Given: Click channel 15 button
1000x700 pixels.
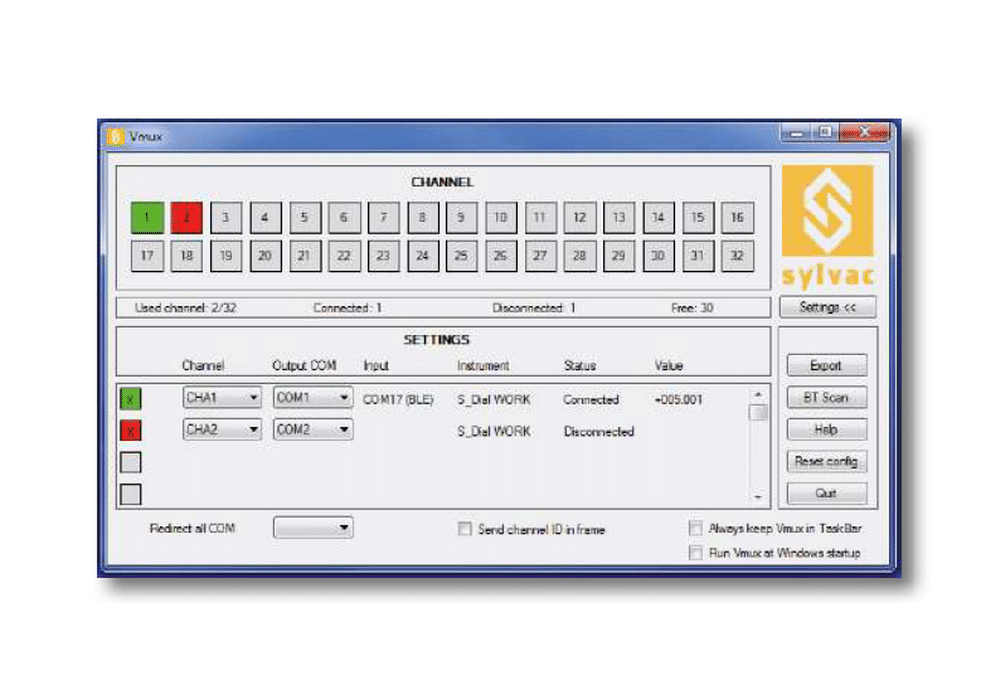Looking at the screenshot, I should coord(698,217).
